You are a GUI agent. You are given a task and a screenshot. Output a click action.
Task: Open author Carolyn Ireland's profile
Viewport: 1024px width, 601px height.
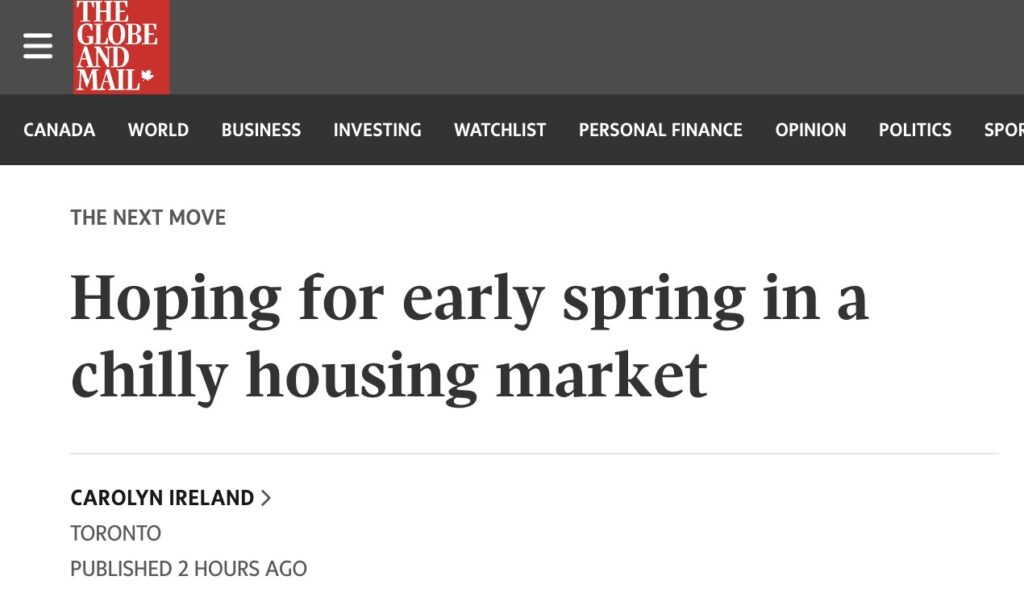pos(162,498)
